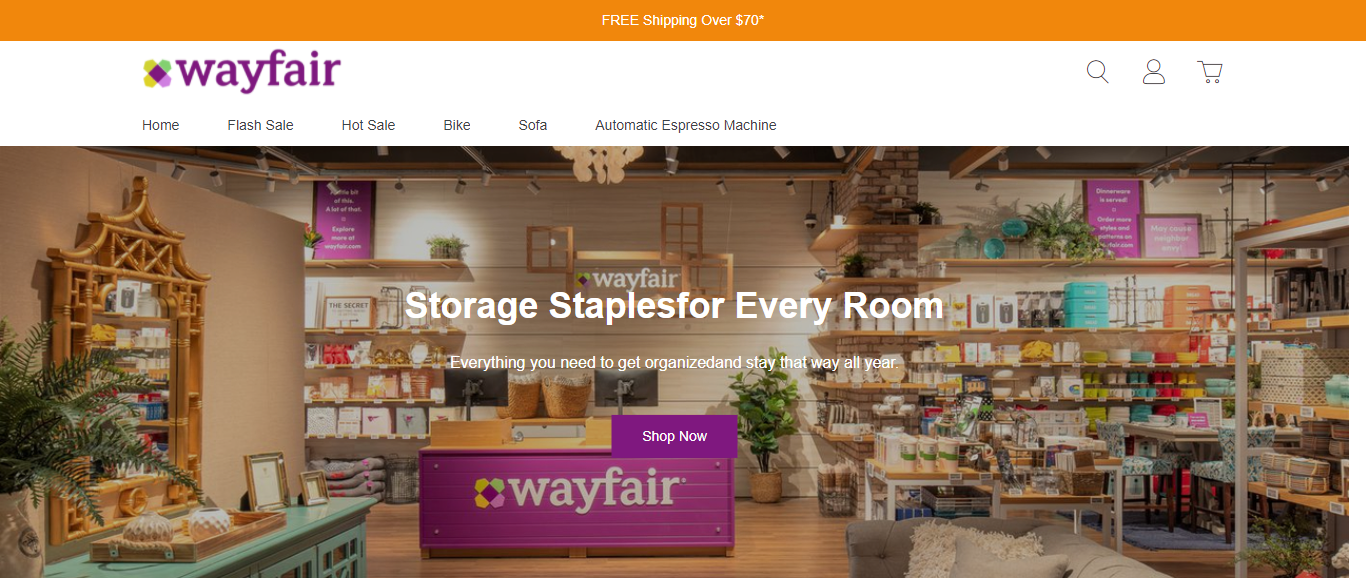Open the Sofa category
Screen dimensions: 1366x578
(533, 125)
